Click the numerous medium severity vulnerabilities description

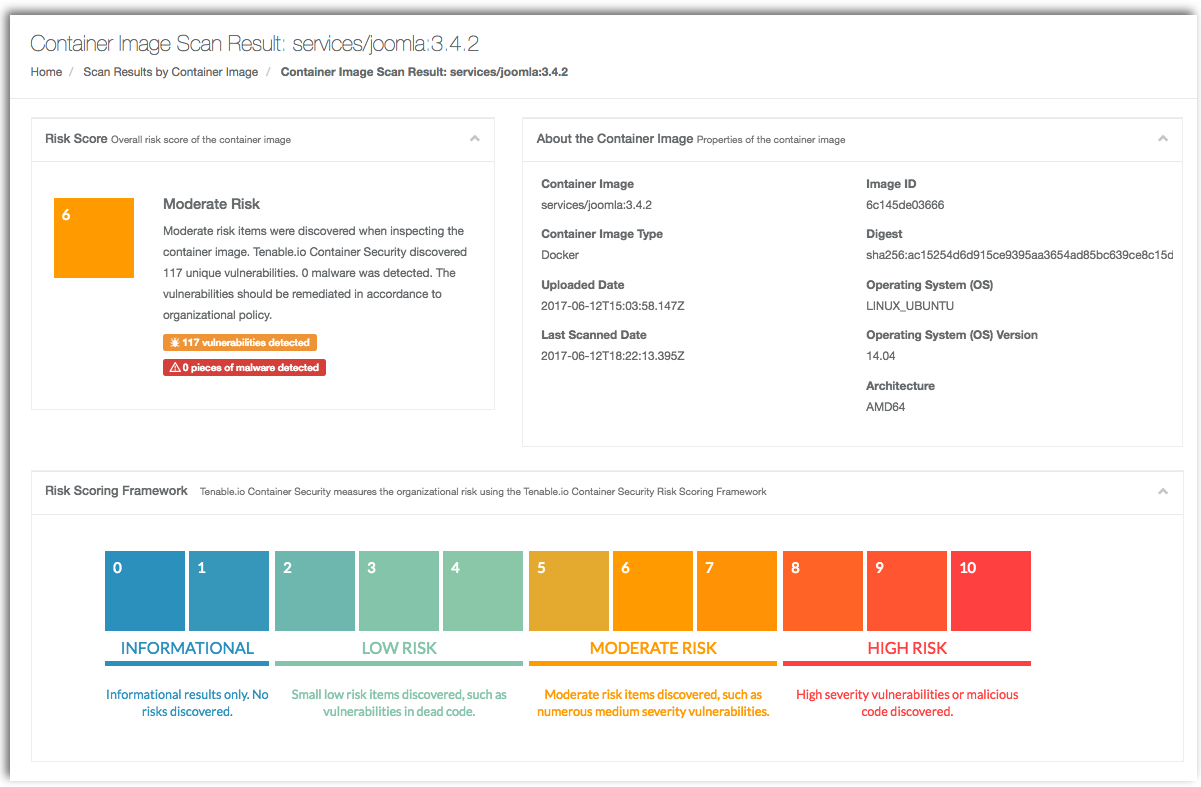(653, 703)
